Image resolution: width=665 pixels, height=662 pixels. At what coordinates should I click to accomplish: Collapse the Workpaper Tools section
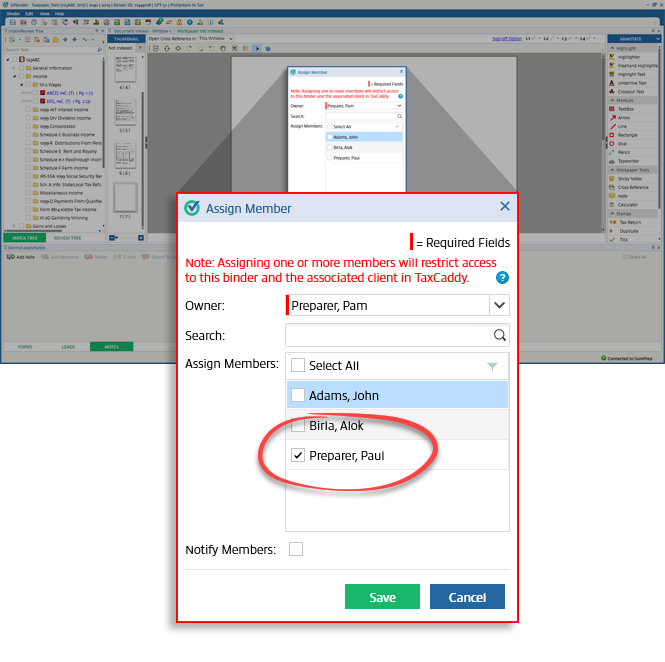(x=612, y=170)
